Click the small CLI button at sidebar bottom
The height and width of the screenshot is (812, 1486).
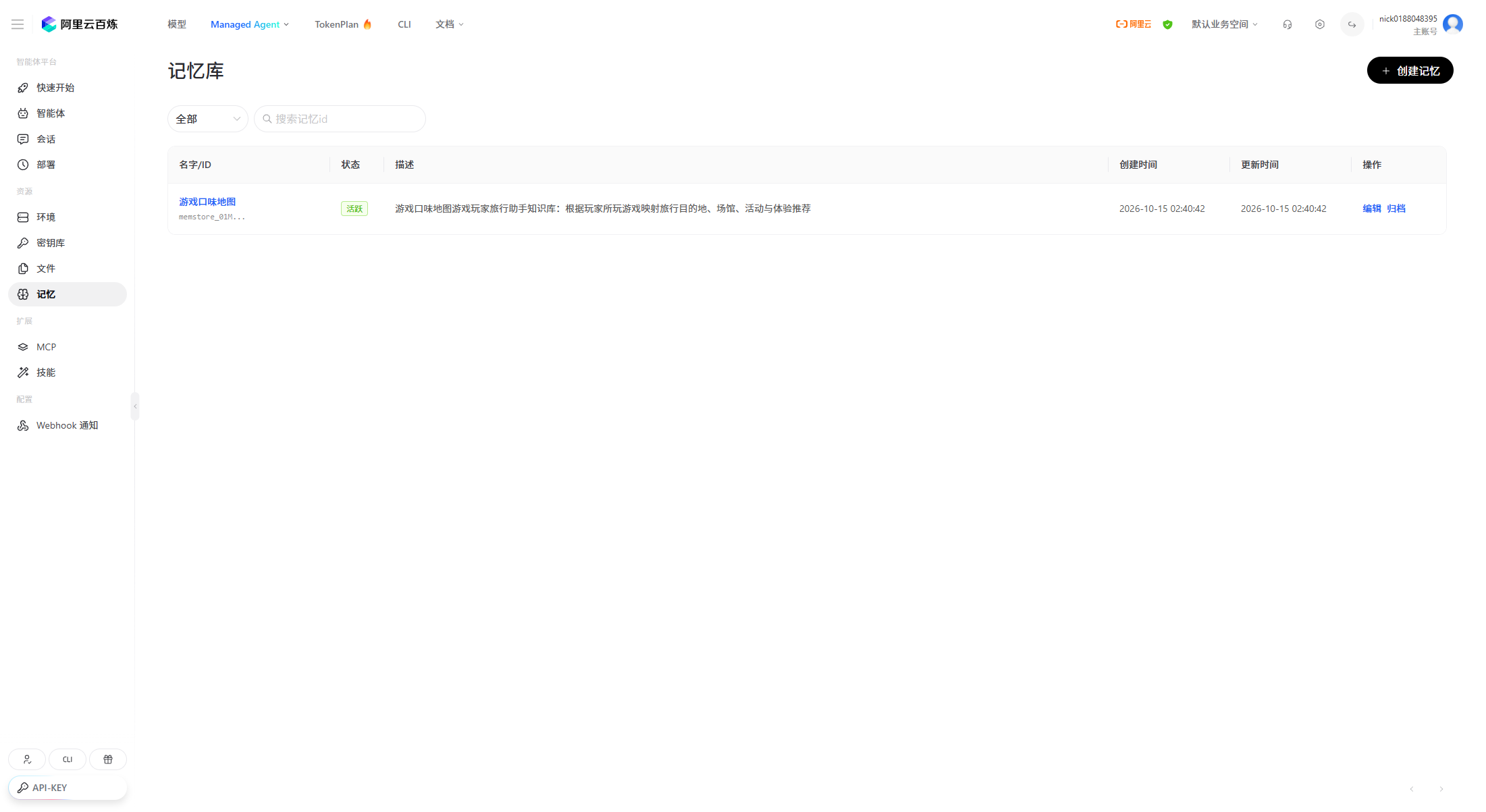[x=68, y=759]
